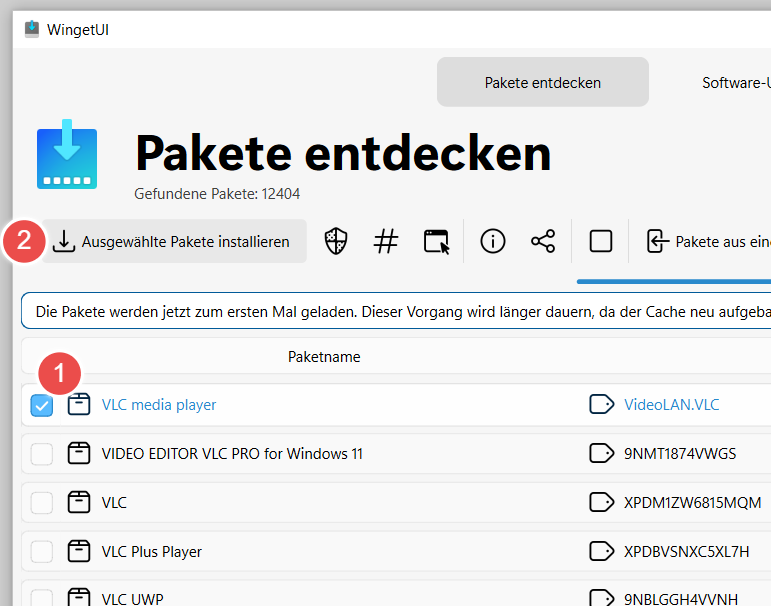This screenshot has width=771, height=606.
Task: Click Pakete aus einer Datei import button
Action: tap(708, 242)
